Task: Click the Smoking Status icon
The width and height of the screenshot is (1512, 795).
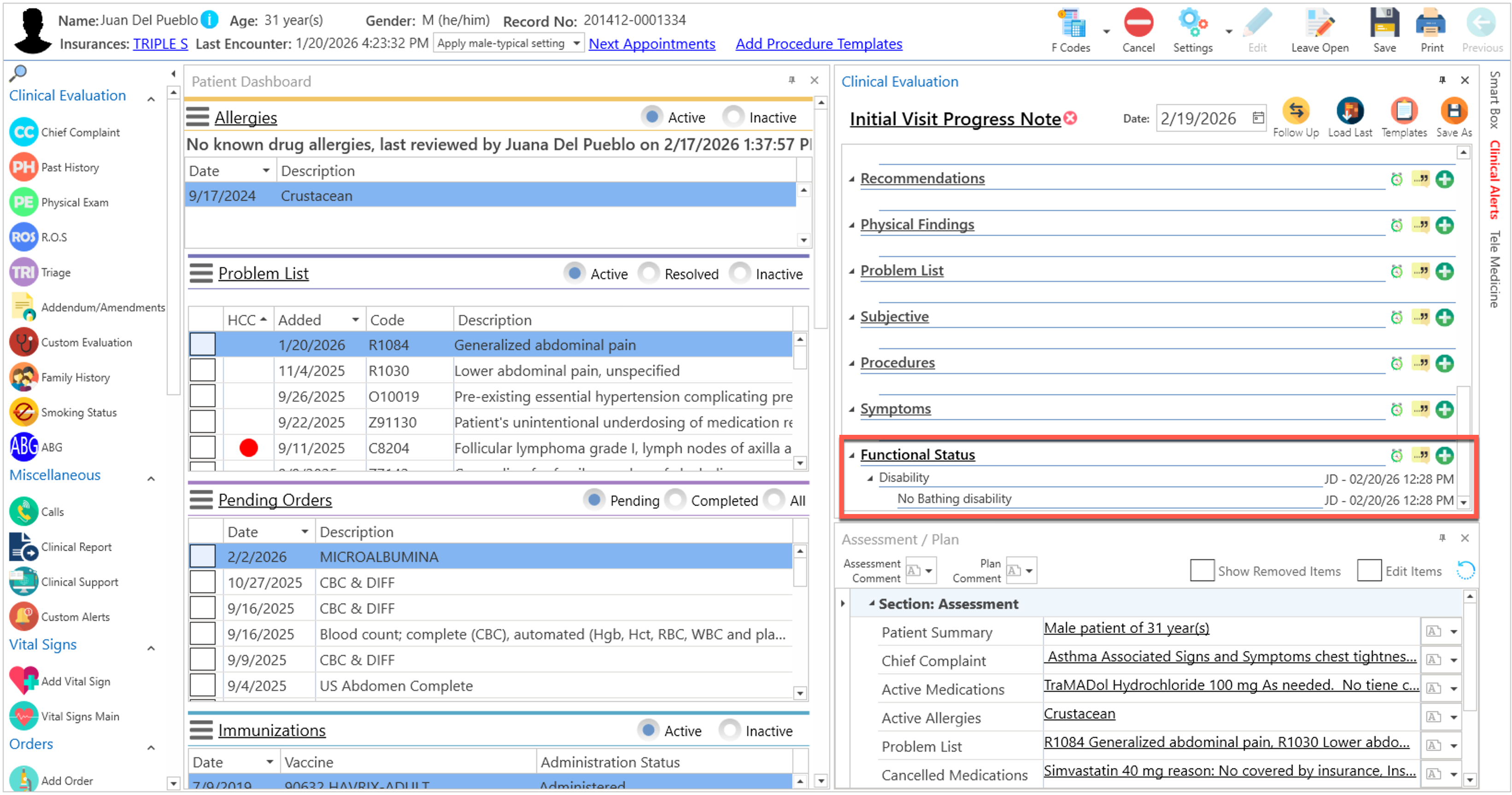Action: [x=23, y=412]
